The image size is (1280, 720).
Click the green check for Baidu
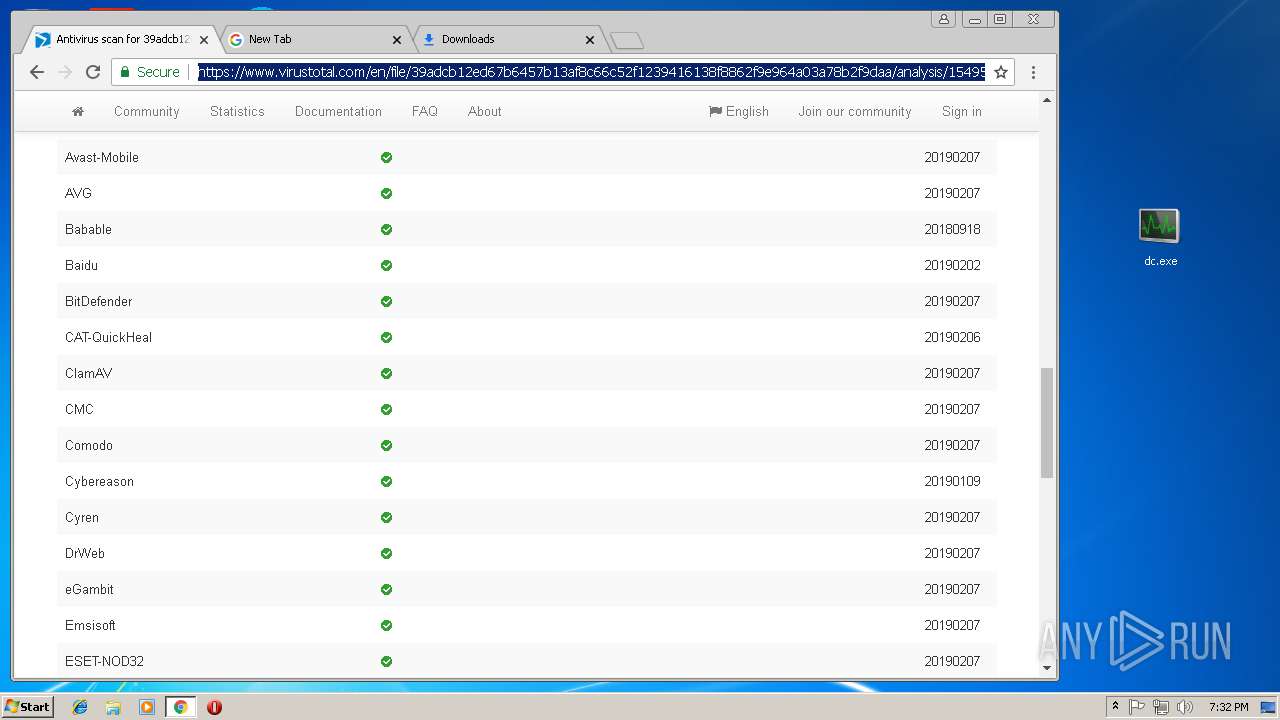[x=386, y=265]
